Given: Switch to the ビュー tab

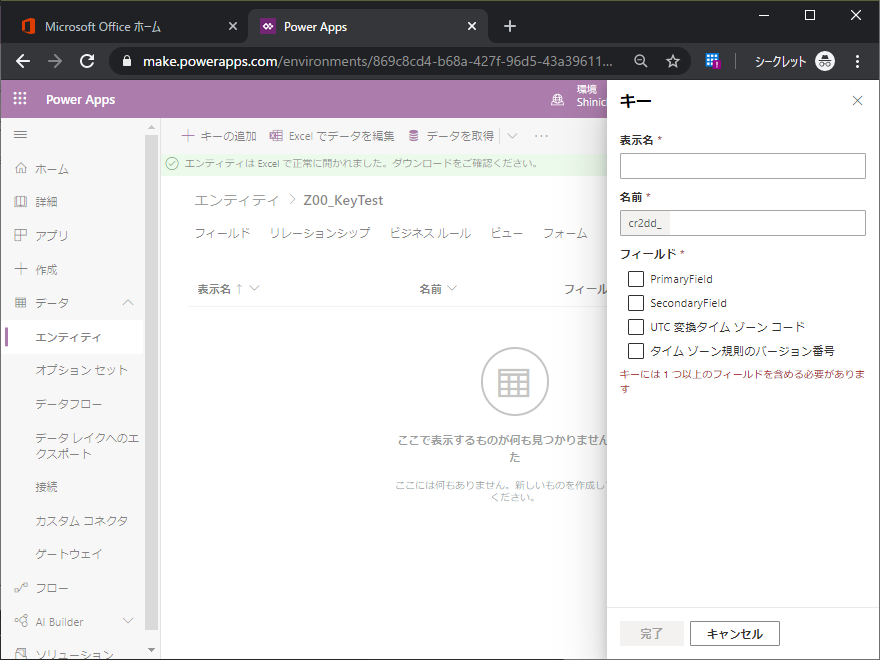Looking at the screenshot, I should click(x=506, y=233).
